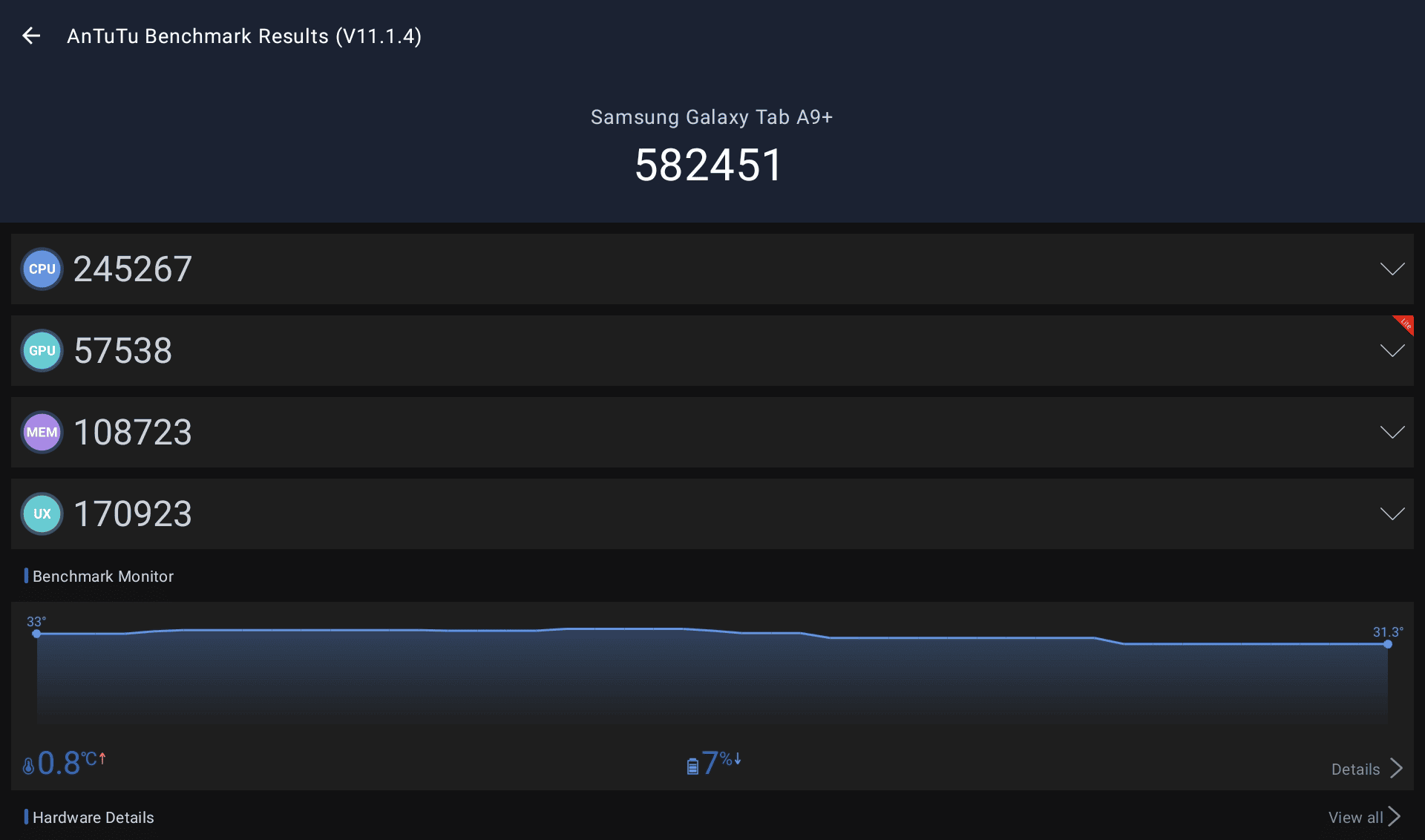Click the MEM score value 108723

click(133, 432)
